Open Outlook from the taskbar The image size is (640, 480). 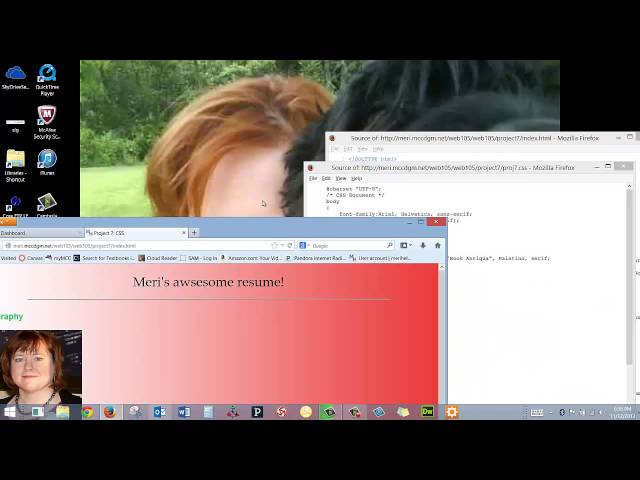(x=160, y=412)
